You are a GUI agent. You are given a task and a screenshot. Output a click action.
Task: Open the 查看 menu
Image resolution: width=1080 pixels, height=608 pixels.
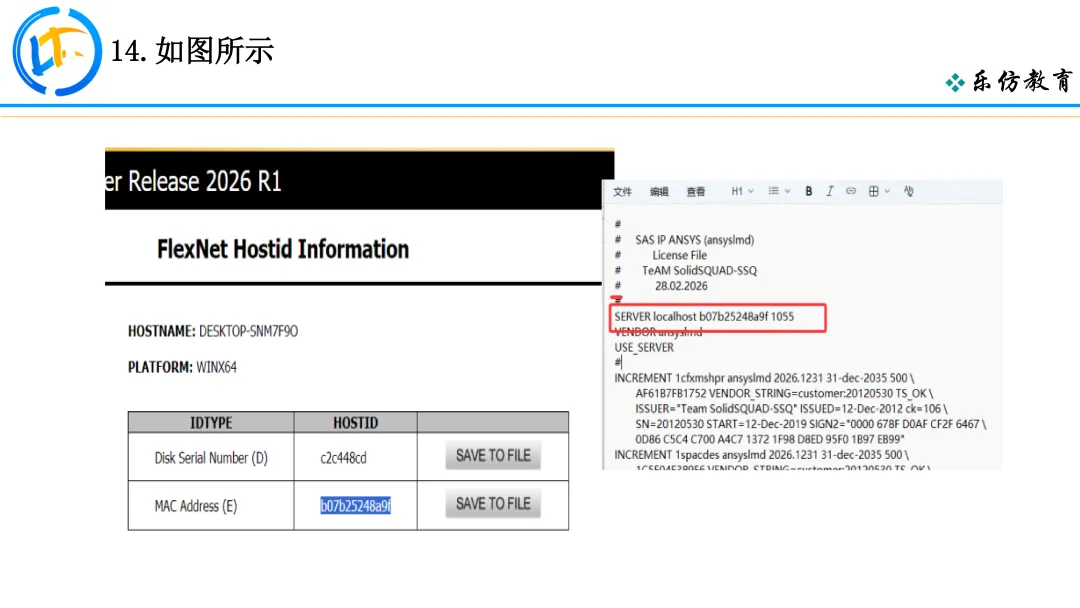[696, 191]
